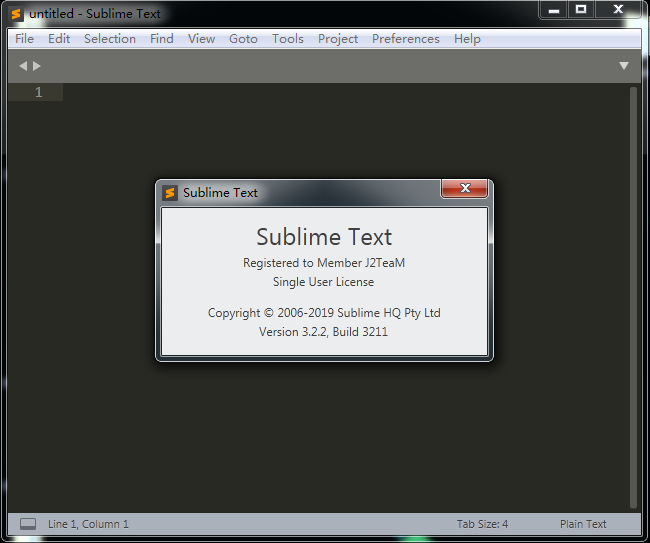
Task: Click the 'Version 3.2.2, Build 3211' text
Action: 323,332
